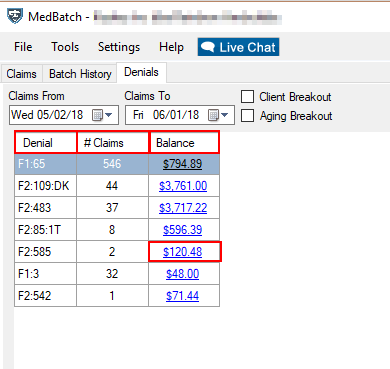Viewport: 390px width, 369px height.
Task: Enable the Client Breakout checkbox
Action: [247, 97]
